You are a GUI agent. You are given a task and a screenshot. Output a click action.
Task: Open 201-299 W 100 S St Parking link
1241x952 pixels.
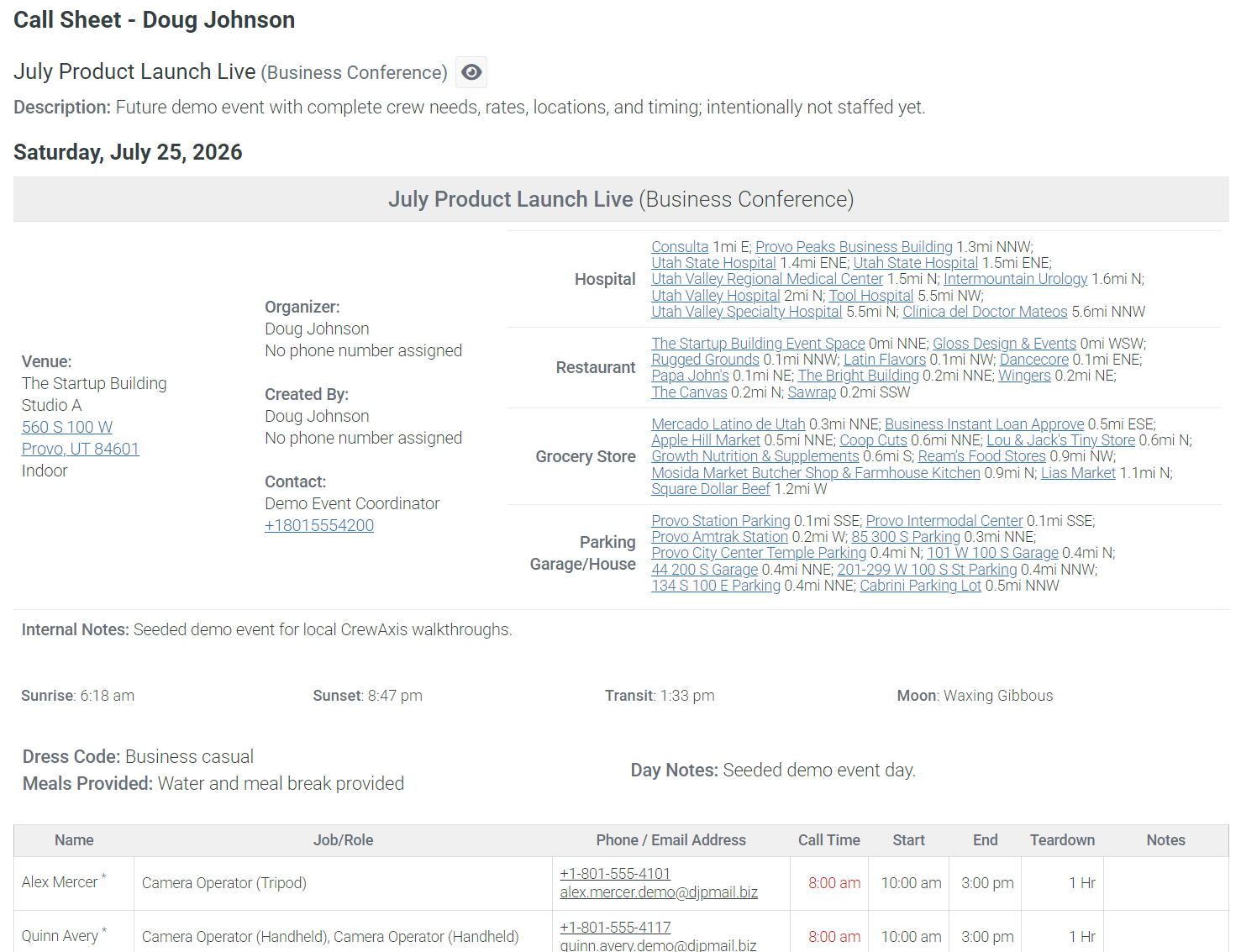(928, 570)
